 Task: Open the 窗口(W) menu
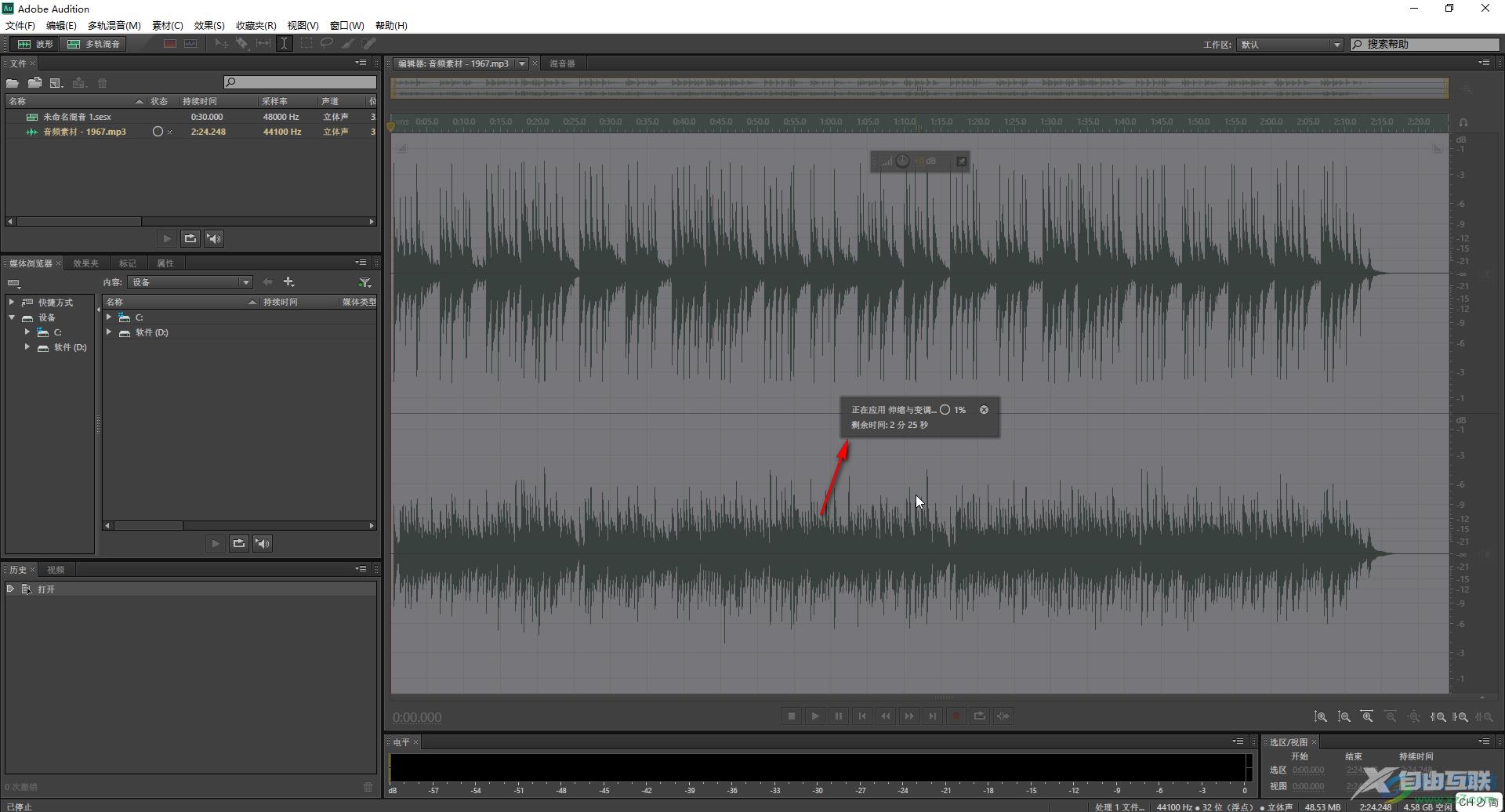pos(346,26)
